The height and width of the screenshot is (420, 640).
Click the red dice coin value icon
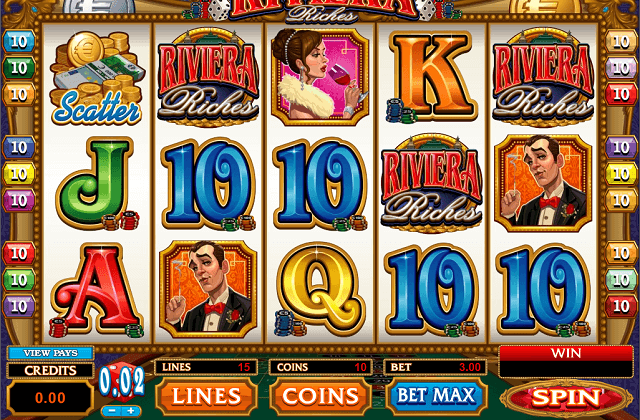click(x=121, y=383)
